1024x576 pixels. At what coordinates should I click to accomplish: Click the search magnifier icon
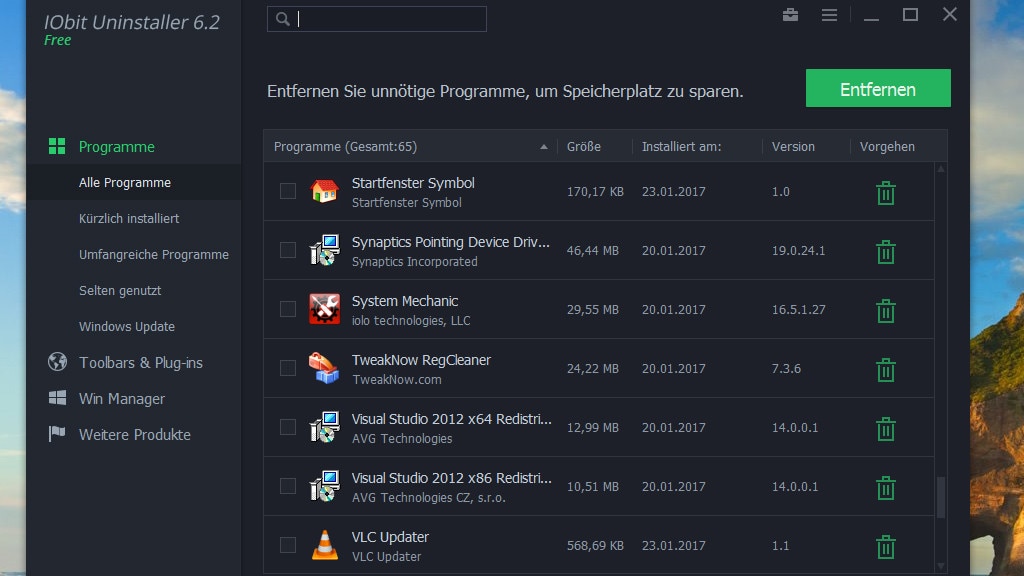click(x=281, y=18)
